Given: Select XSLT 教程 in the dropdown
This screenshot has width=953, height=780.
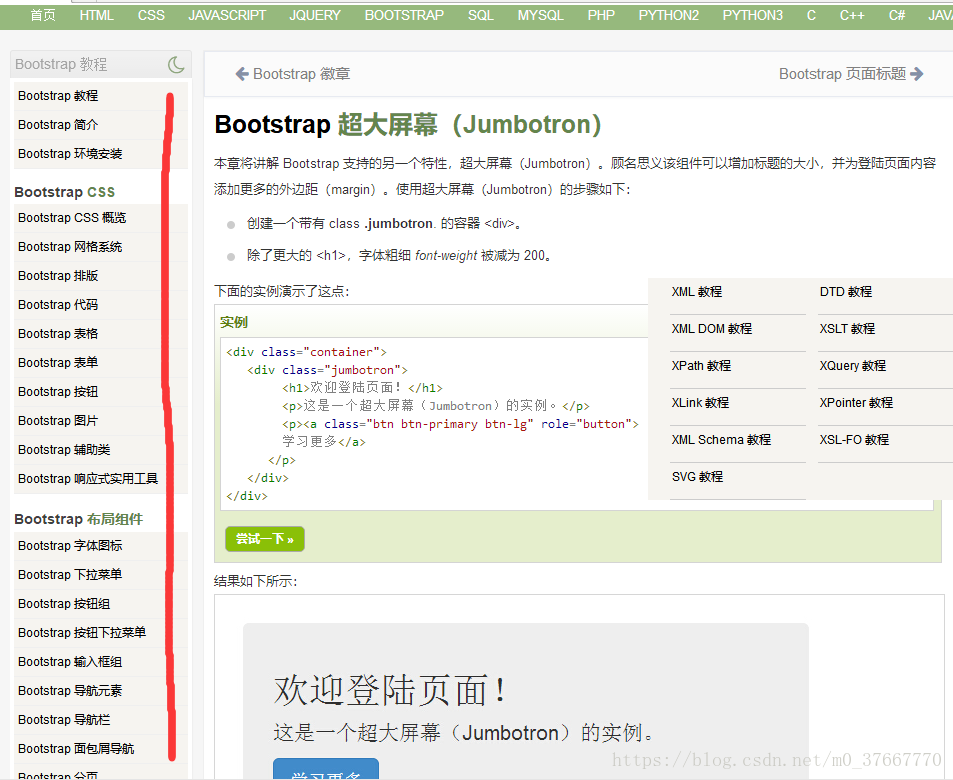Looking at the screenshot, I should (x=847, y=329).
